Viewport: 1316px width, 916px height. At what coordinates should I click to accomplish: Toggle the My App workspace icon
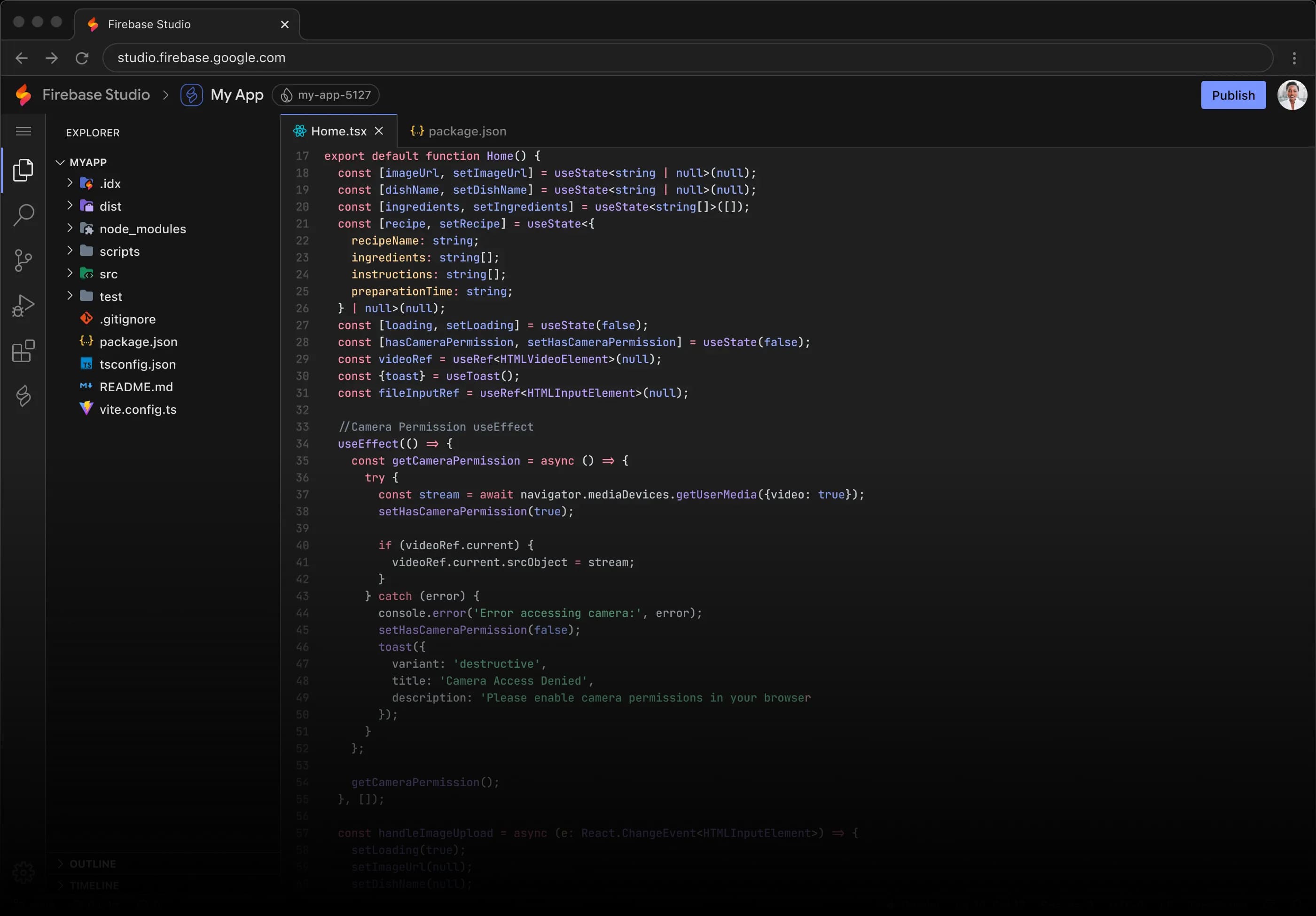pos(191,95)
